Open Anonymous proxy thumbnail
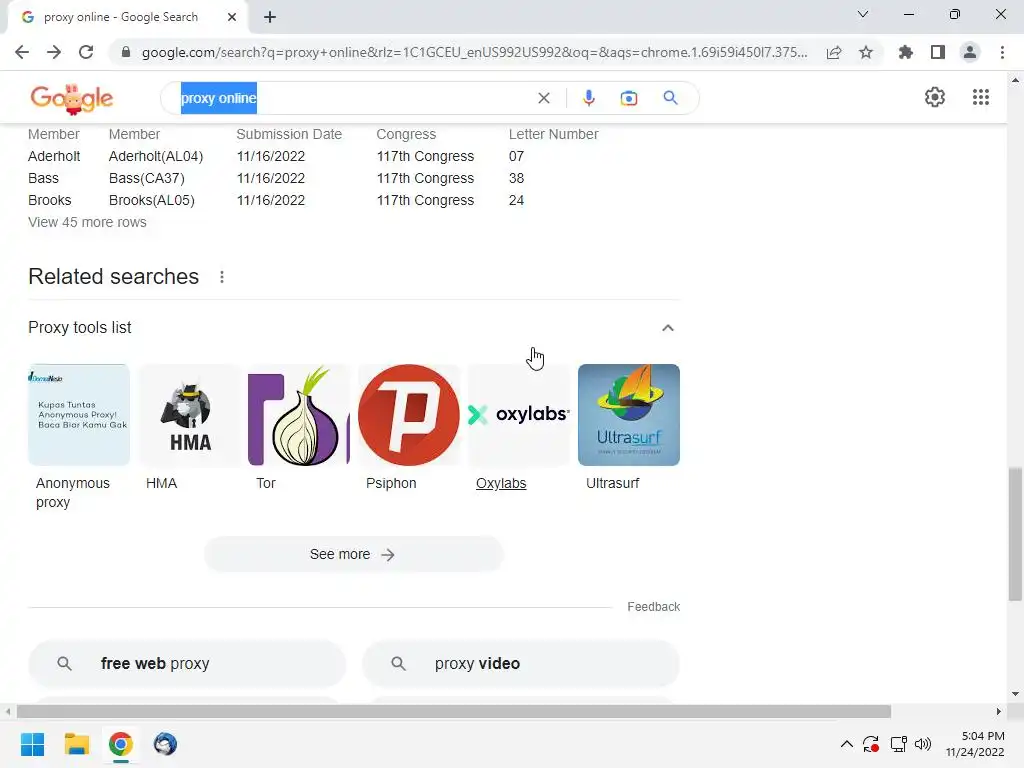 [x=79, y=415]
